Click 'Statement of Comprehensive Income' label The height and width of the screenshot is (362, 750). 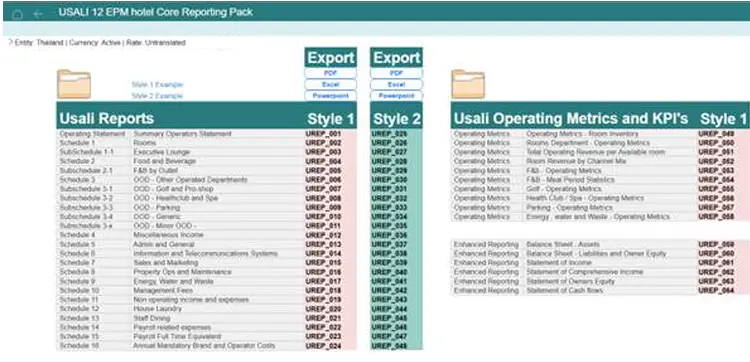pos(585,272)
